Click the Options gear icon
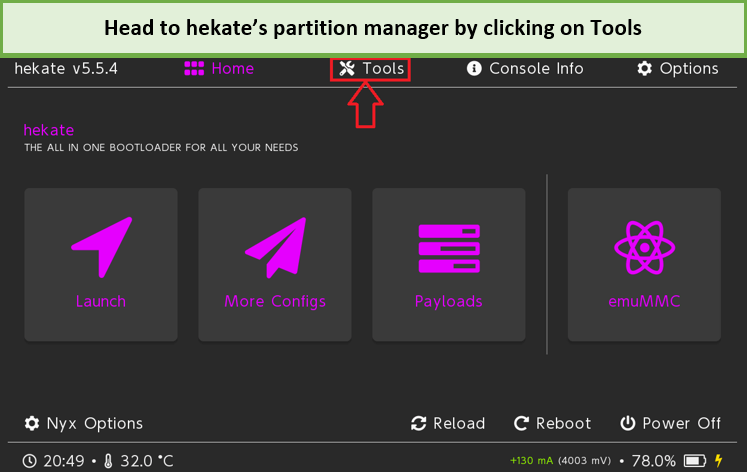The image size is (747, 472). (645, 69)
